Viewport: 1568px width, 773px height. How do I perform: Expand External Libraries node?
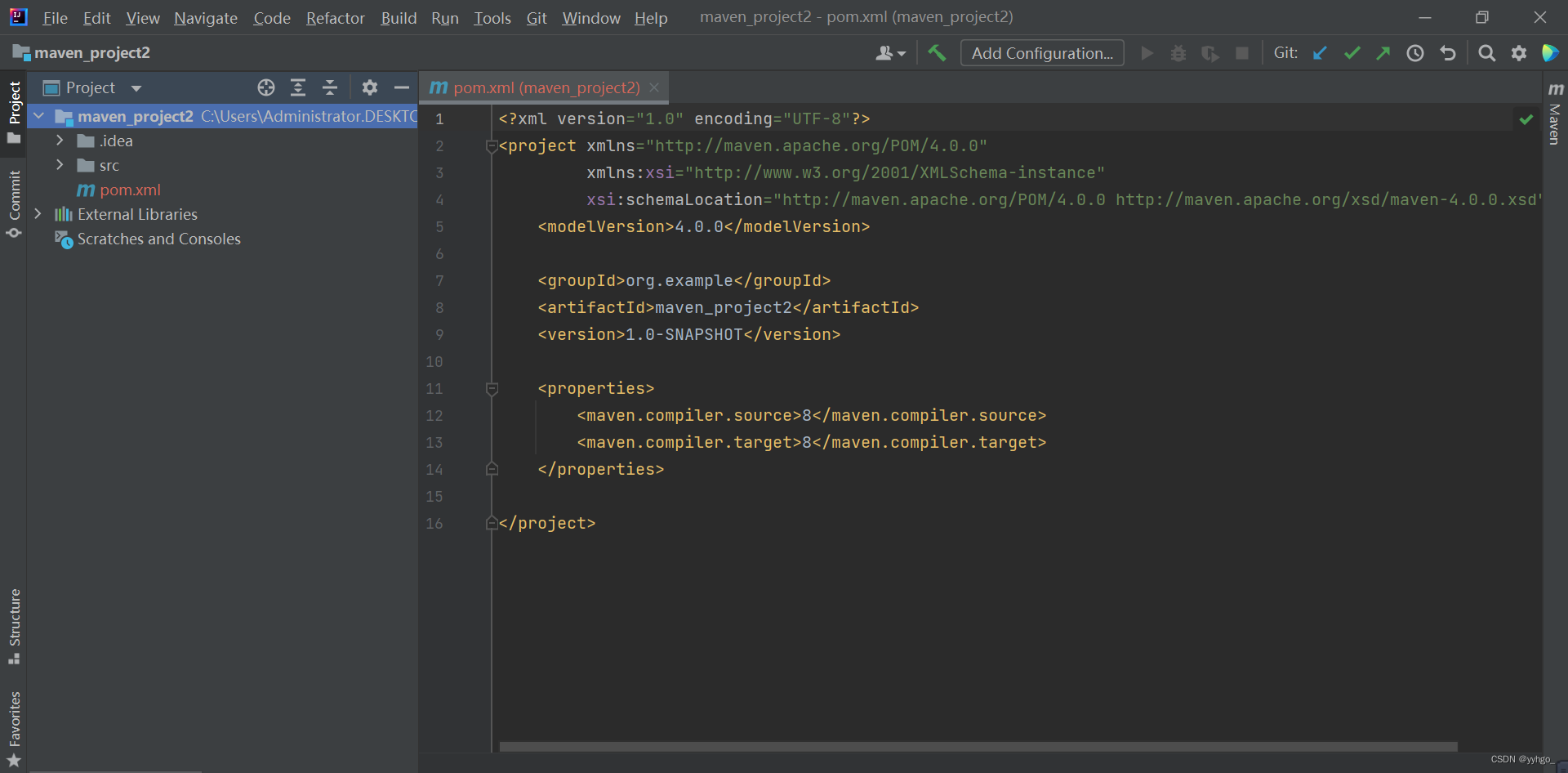point(38,214)
